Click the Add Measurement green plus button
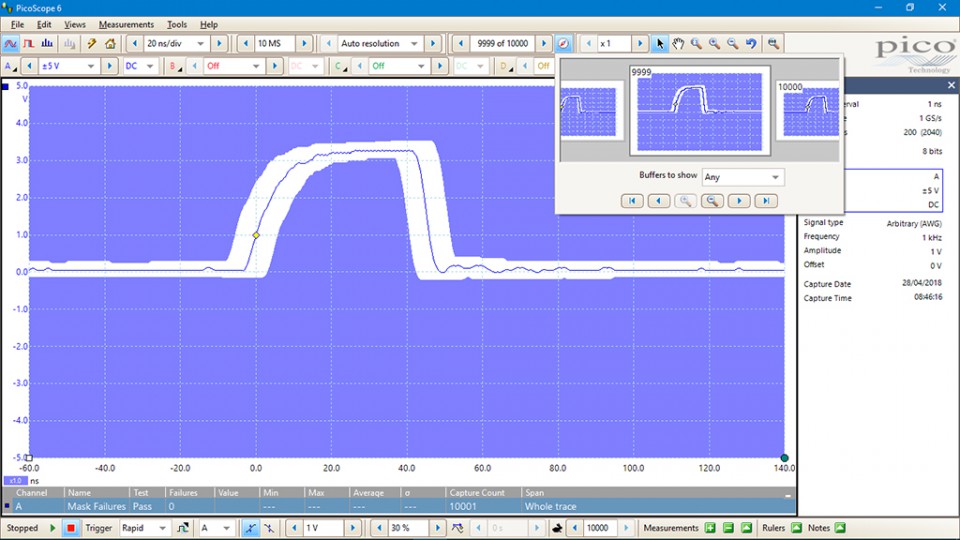Screen dimensions: 960x540 click(x=711, y=528)
